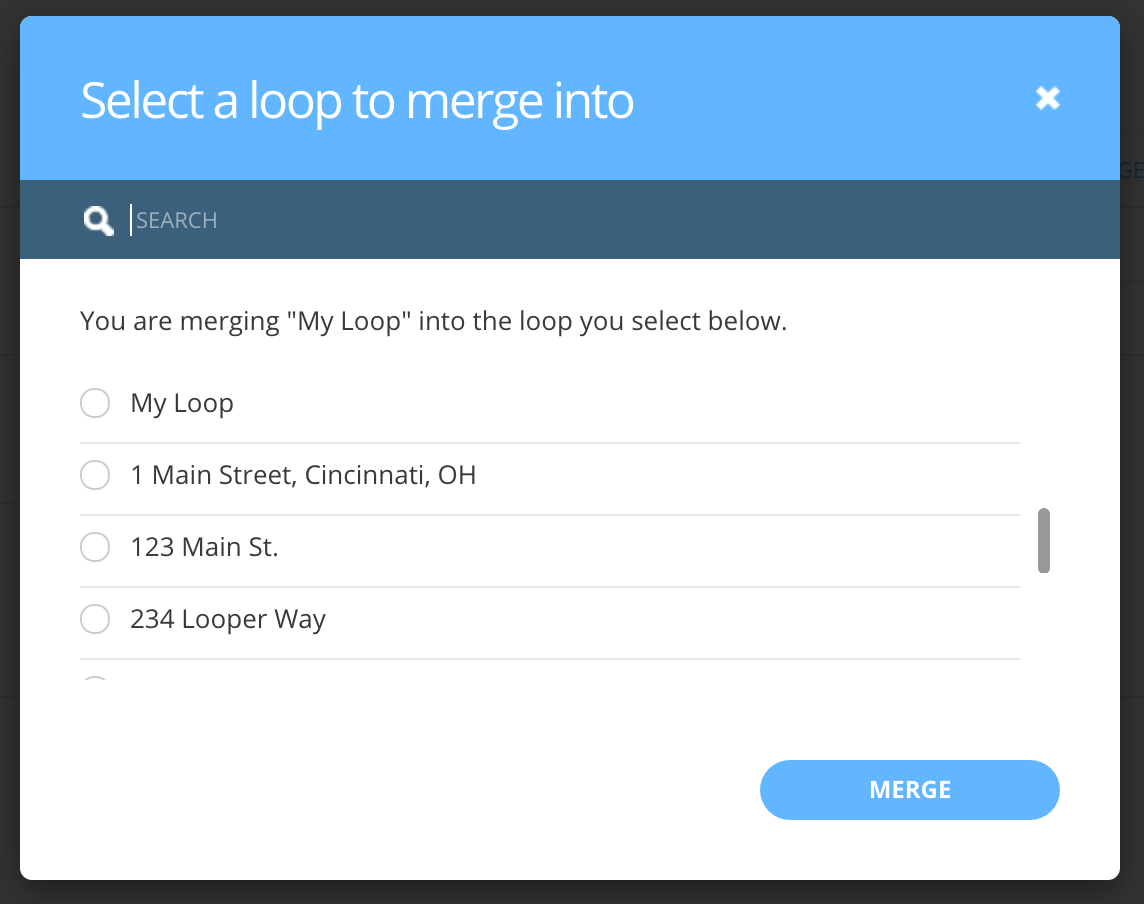Select the 123 Main St. radio button
1144x904 pixels.
coord(95,546)
